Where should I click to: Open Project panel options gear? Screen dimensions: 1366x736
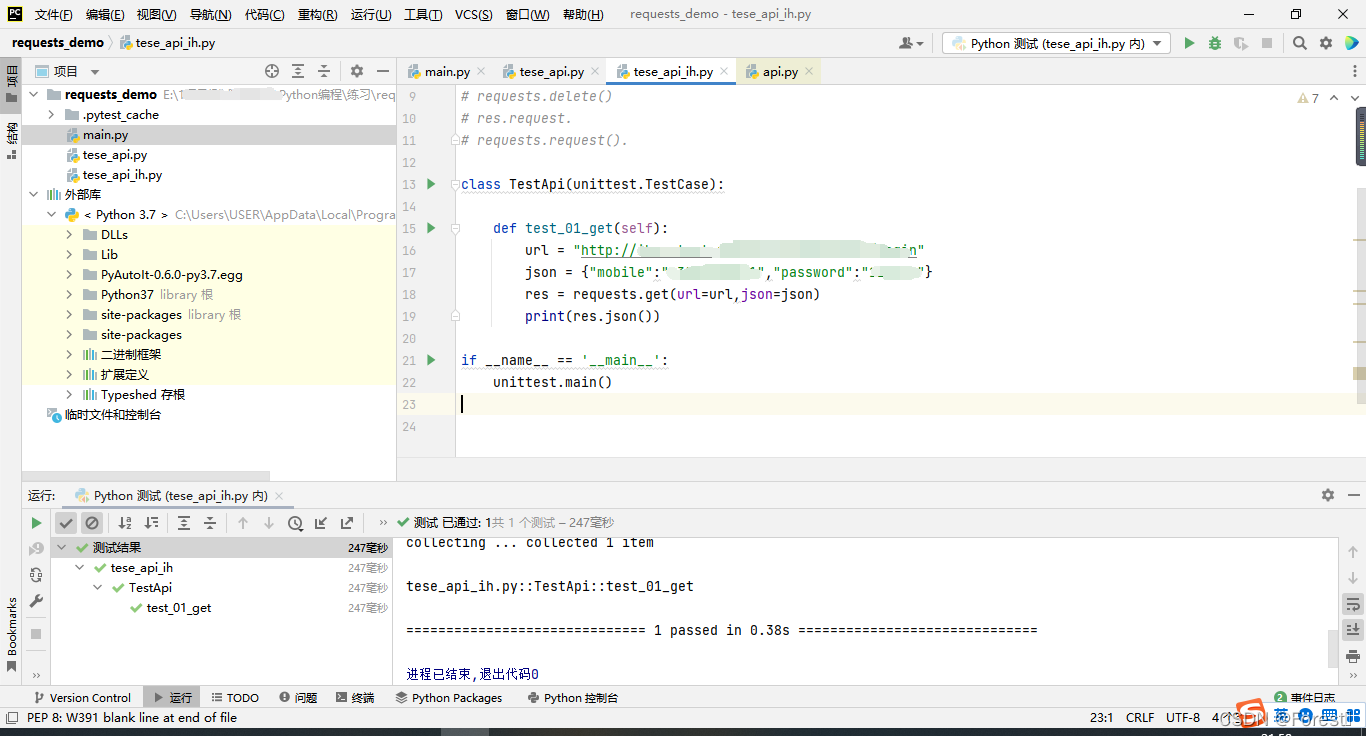point(357,71)
